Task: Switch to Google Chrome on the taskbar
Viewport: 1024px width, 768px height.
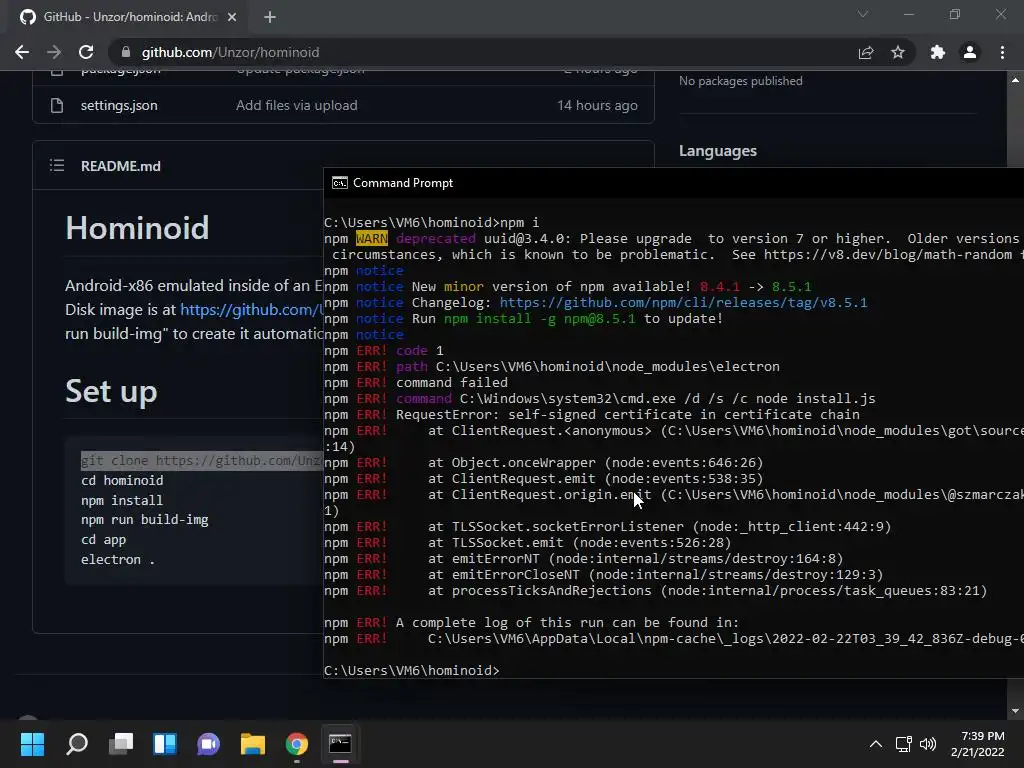Action: [x=296, y=744]
